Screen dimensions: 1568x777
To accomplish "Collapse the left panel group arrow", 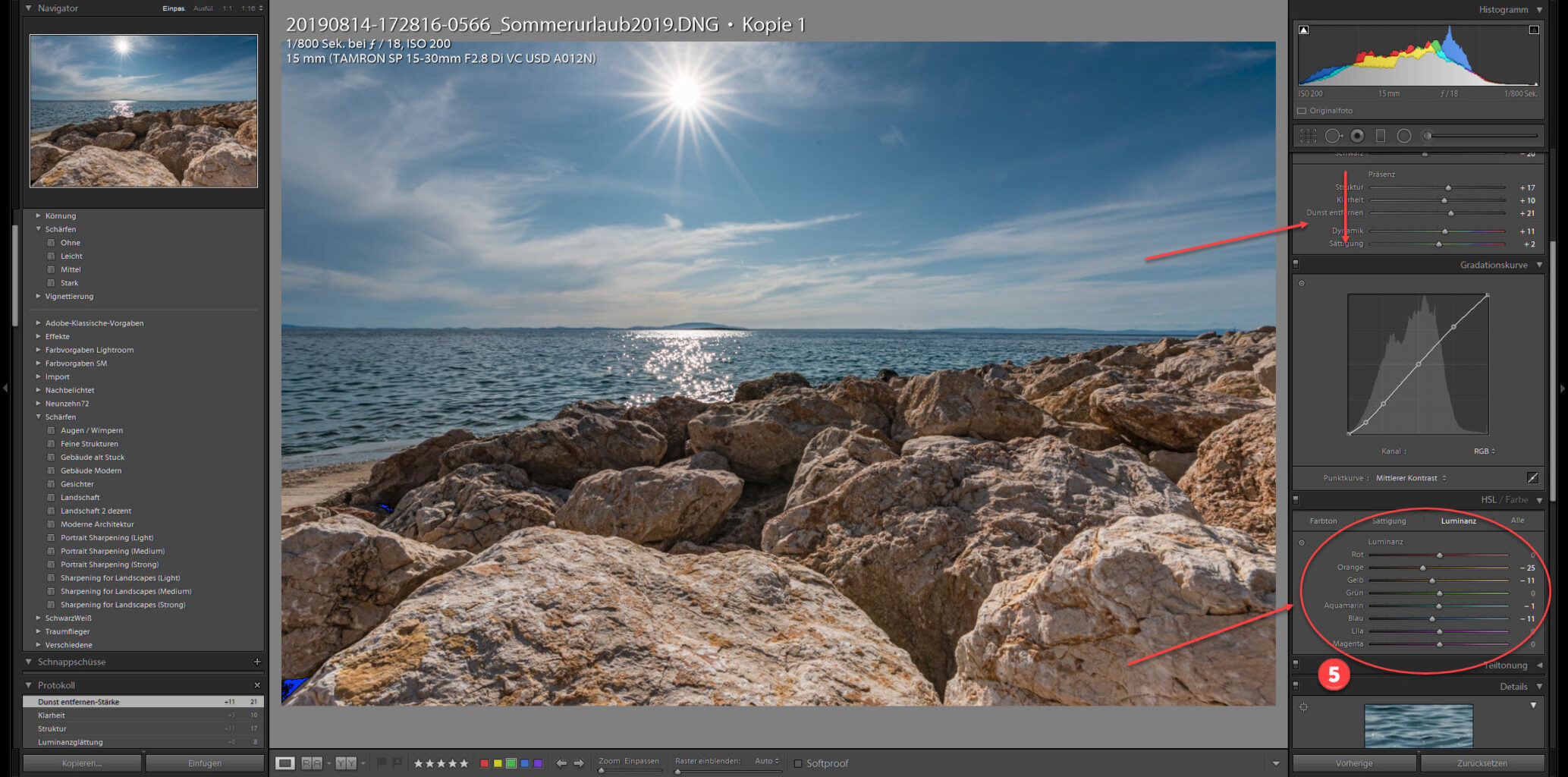I will [5, 388].
